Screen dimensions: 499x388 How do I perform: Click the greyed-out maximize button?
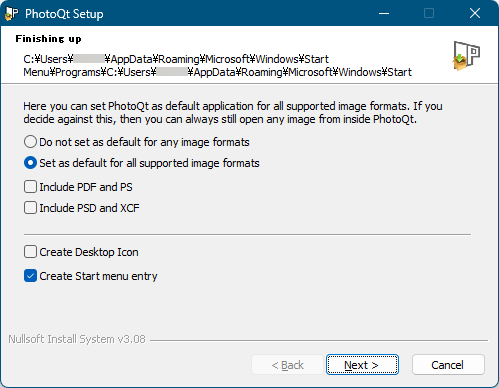(429, 13)
